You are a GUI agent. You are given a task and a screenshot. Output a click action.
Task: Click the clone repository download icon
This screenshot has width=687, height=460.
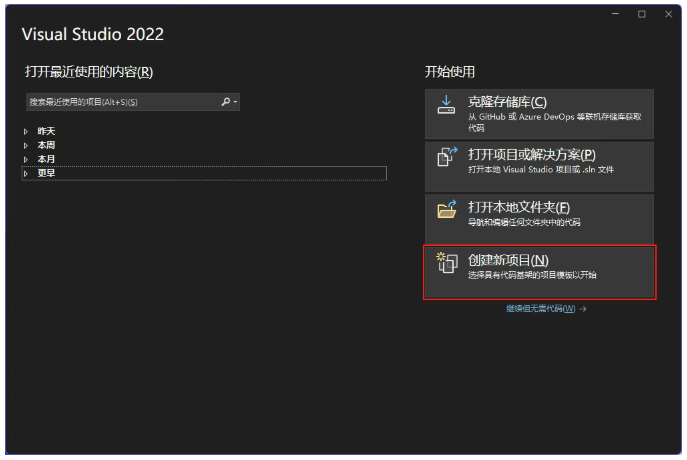click(x=446, y=105)
